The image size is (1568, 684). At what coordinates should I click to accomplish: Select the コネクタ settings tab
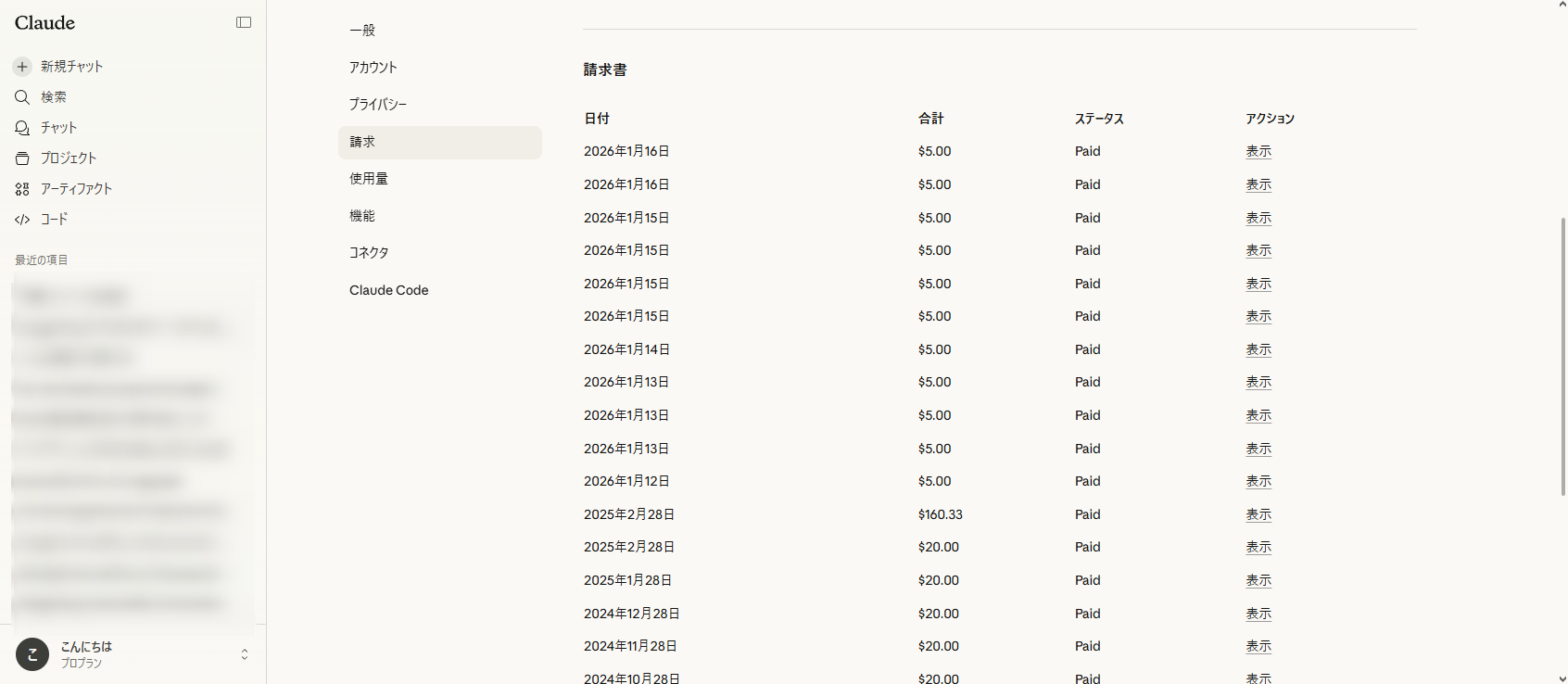pos(440,253)
